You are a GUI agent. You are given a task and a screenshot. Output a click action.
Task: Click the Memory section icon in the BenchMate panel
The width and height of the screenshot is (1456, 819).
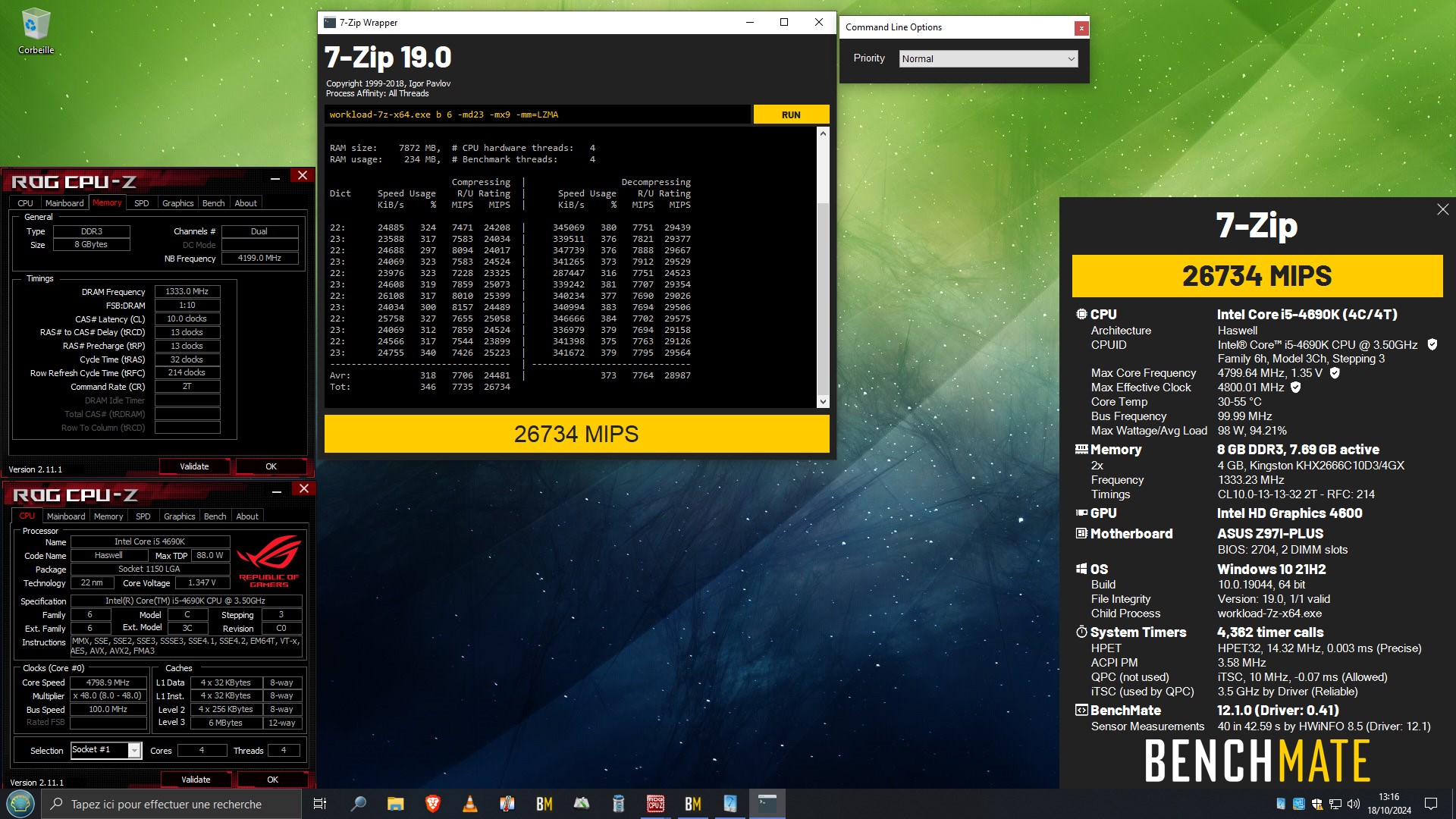[x=1081, y=449]
